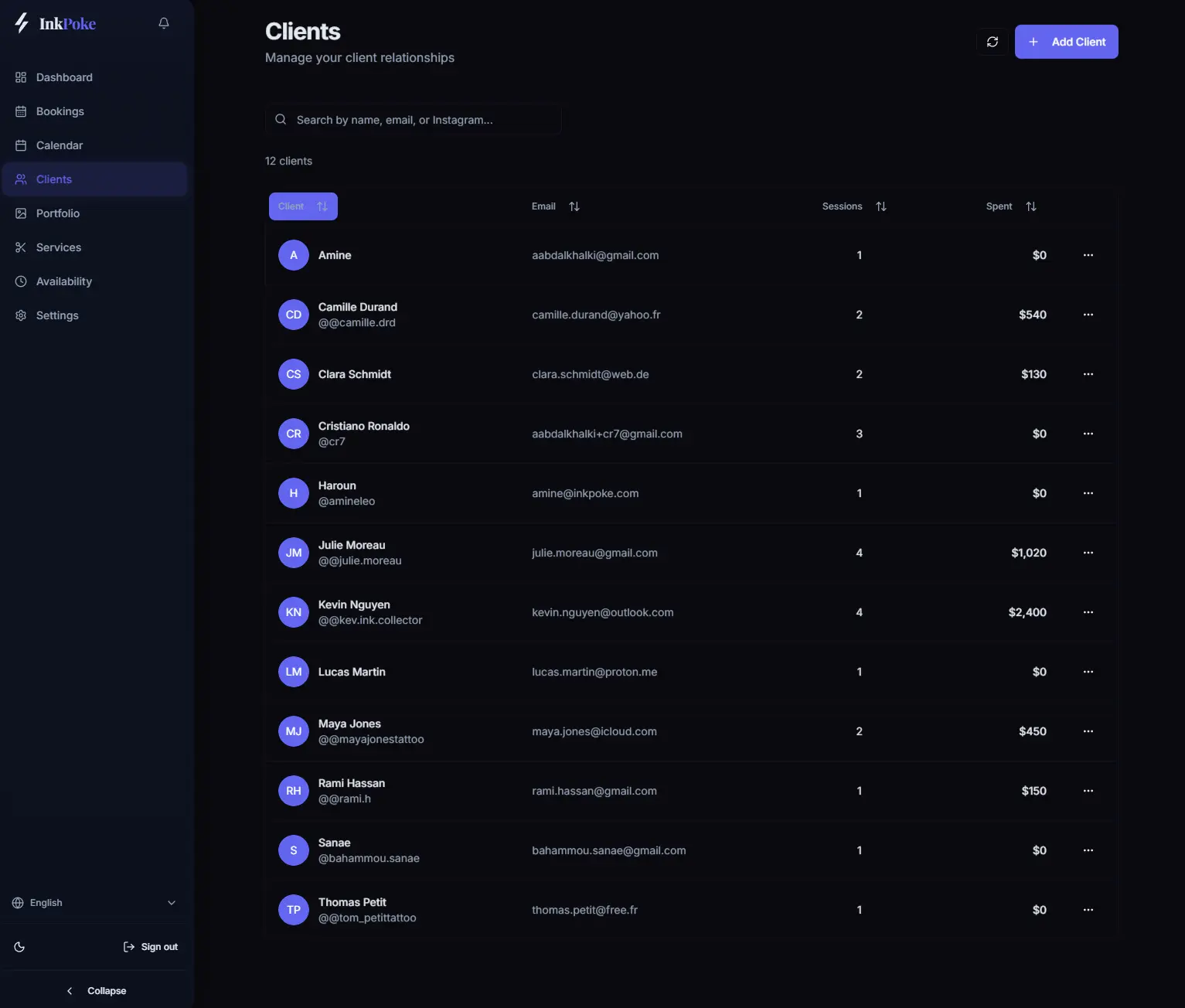Viewport: 1185px width, 1008px height.
Task: Open the actions menu for Kevin Nguyen
Action: (x=1088, y=612)
